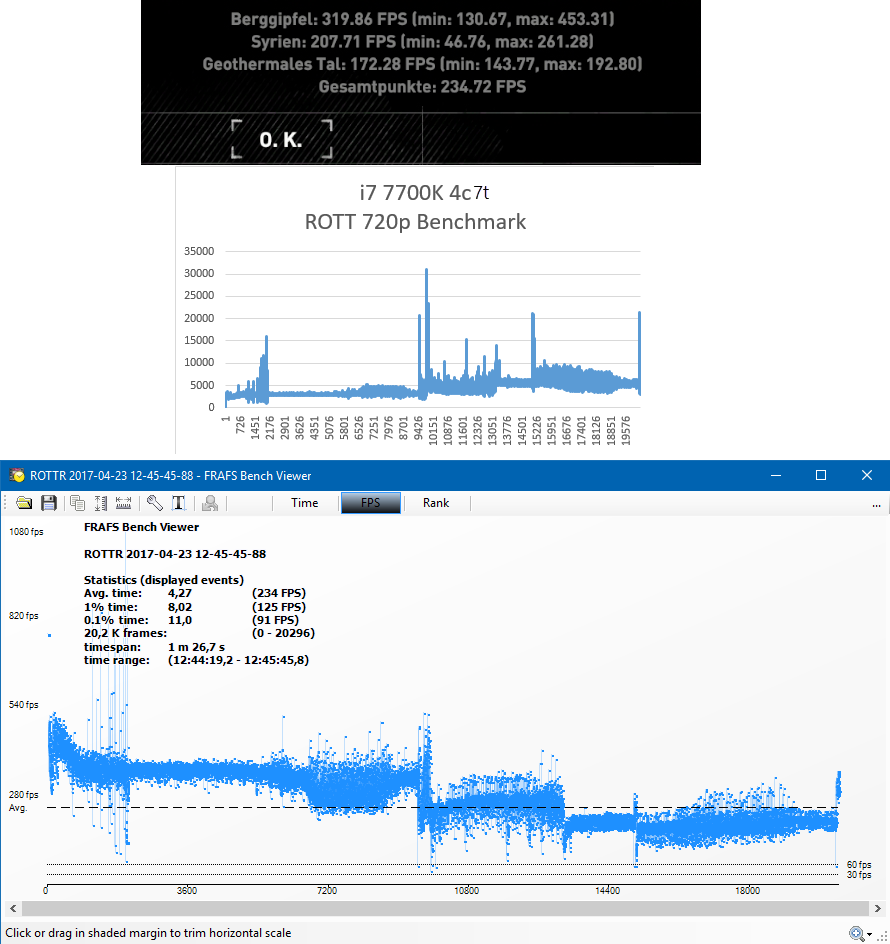Viewport: 890px width, 944px height.
Task: Open a benchmark file with folder icon
Action: pyautogui.click(x=24, y=503)
